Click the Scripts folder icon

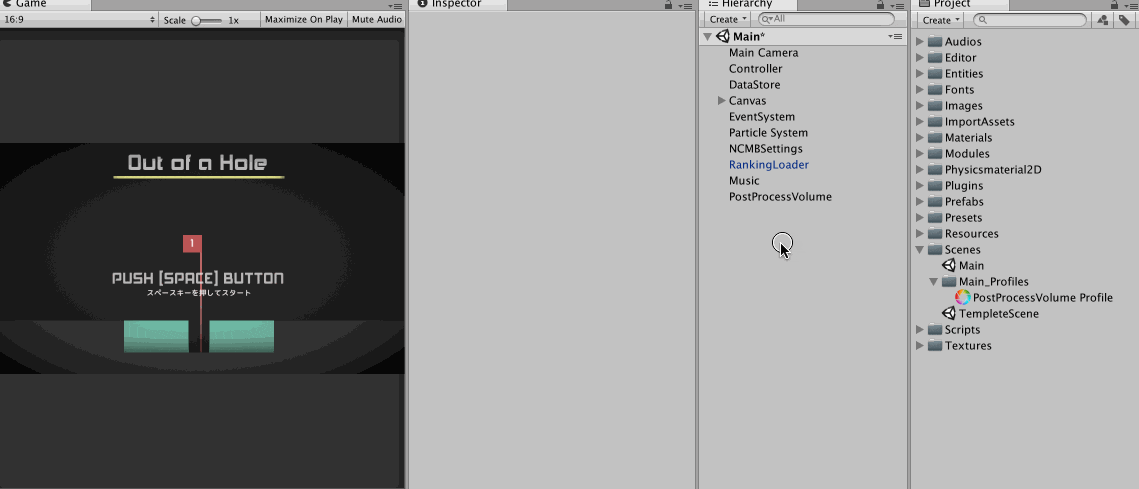click(934, 330)
